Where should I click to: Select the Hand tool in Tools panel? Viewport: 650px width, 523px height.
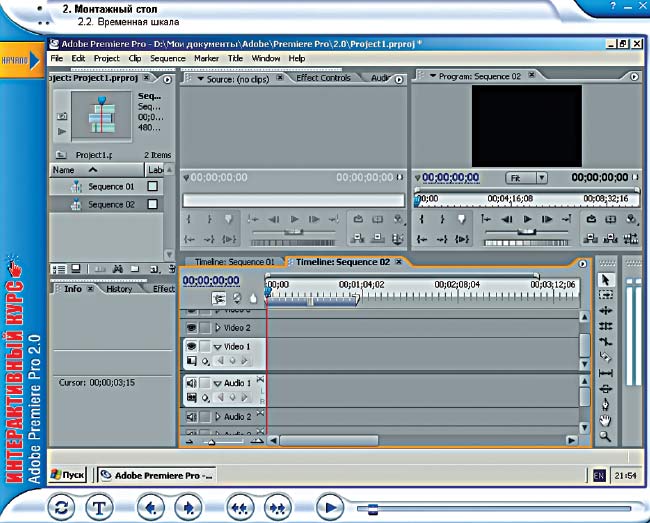point(605,420)
